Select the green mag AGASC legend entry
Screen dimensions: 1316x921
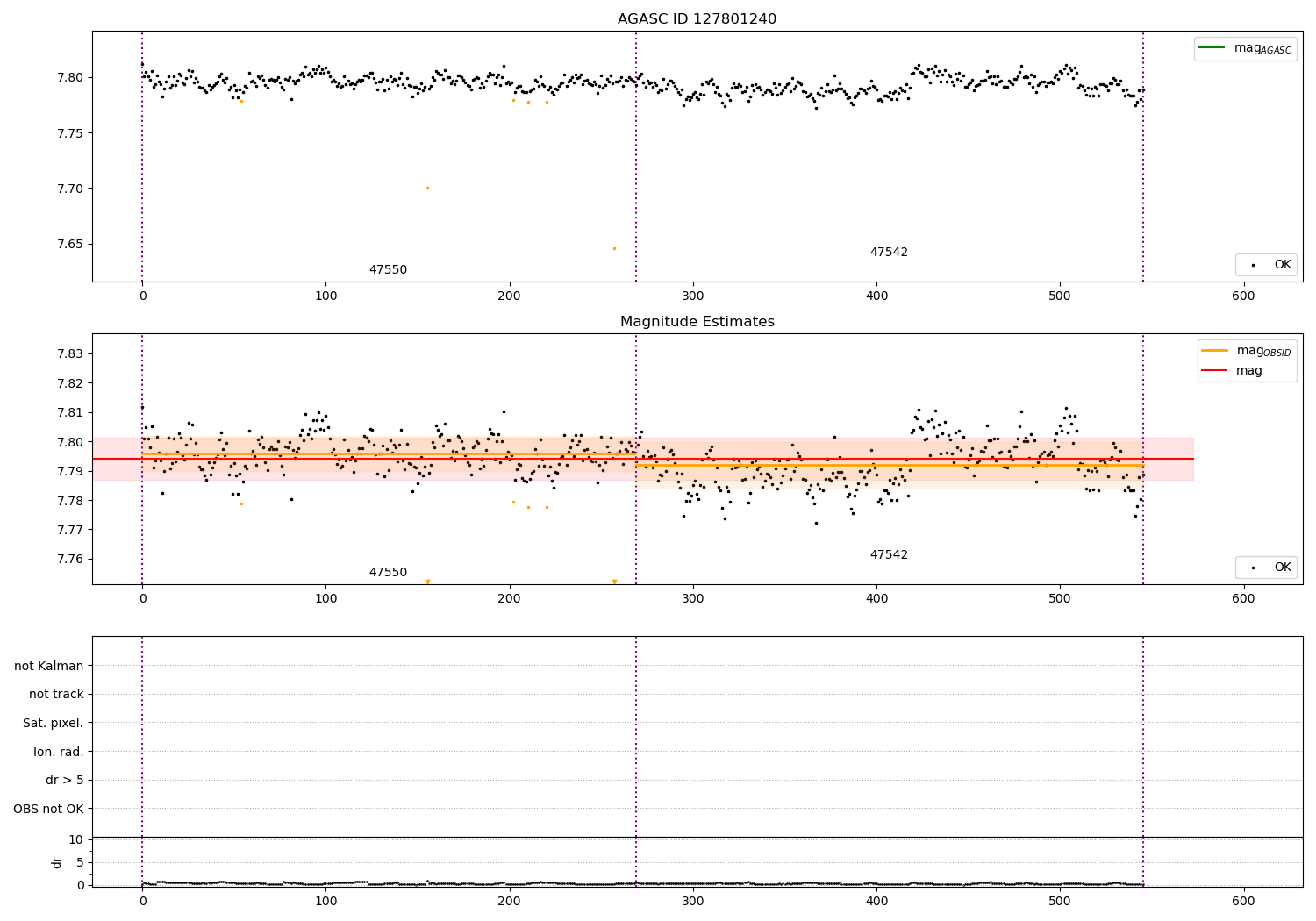[1245, 48]
